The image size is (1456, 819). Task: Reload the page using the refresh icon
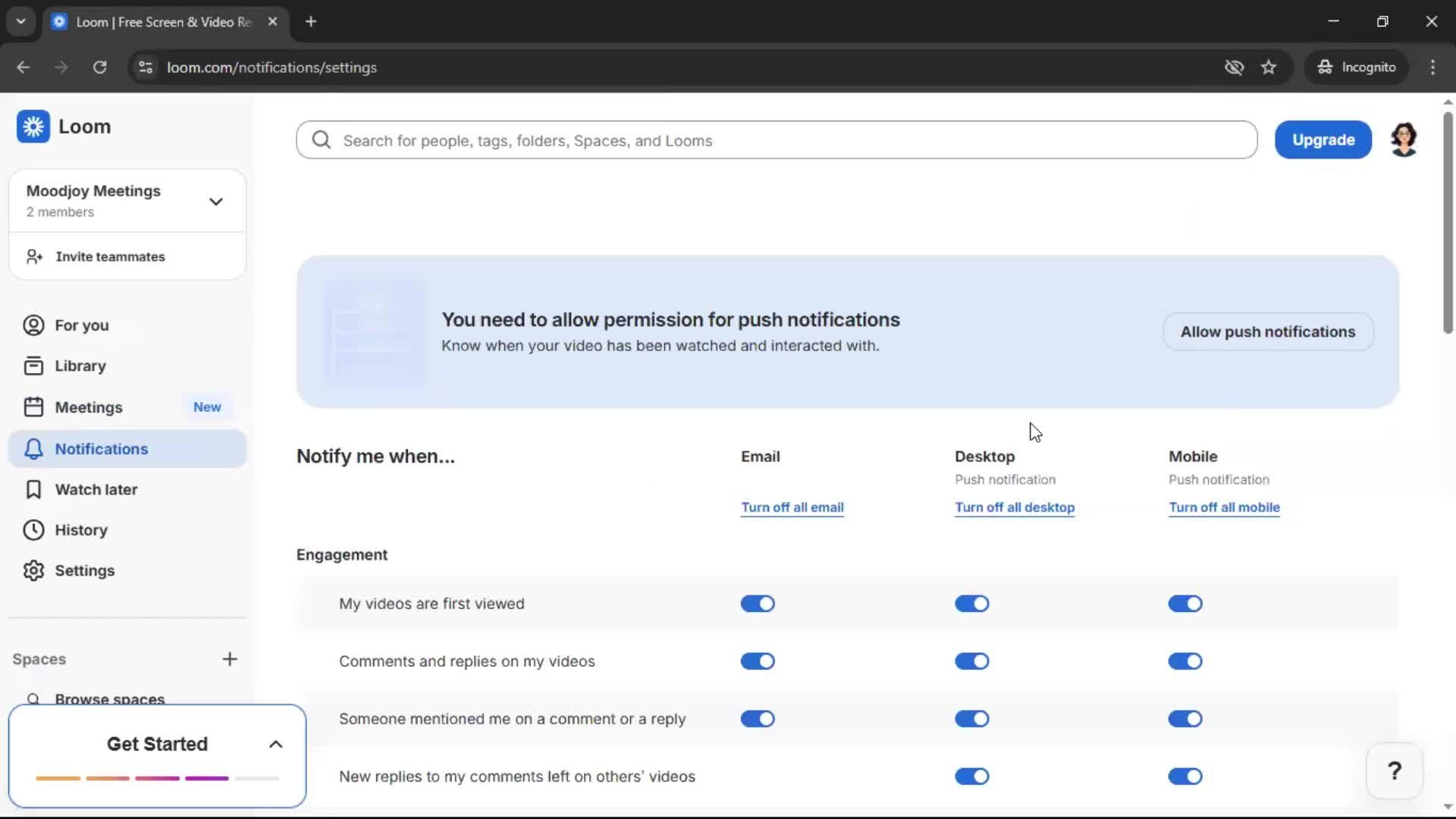coord(99,67)
